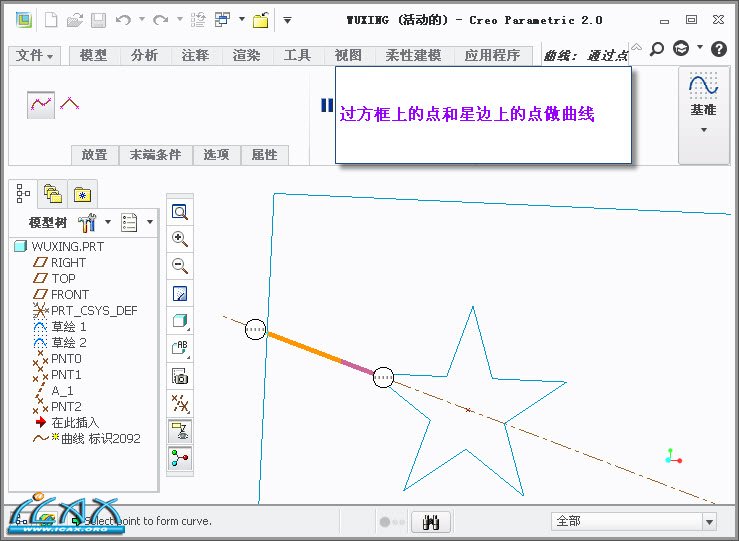Click the Save icon

click(98, 20)
